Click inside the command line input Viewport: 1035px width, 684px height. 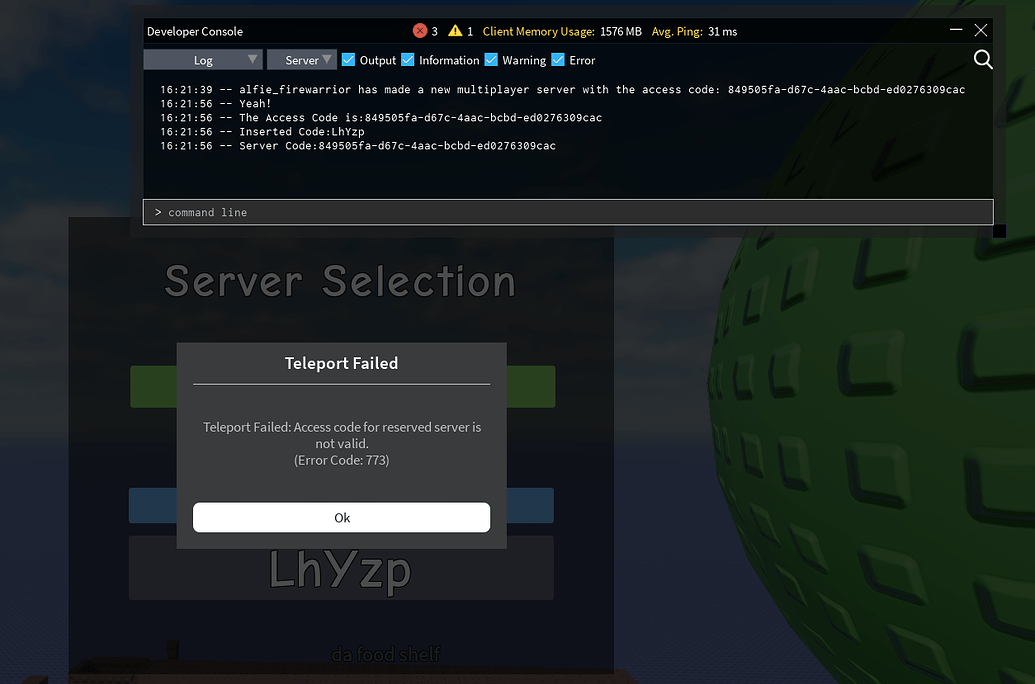point(568,211)
